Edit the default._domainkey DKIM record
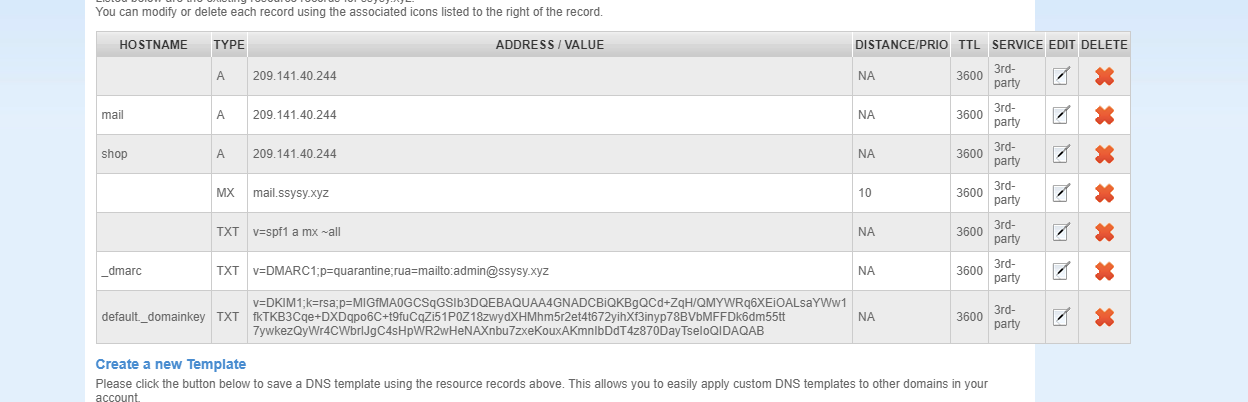 coord(1061,317)
